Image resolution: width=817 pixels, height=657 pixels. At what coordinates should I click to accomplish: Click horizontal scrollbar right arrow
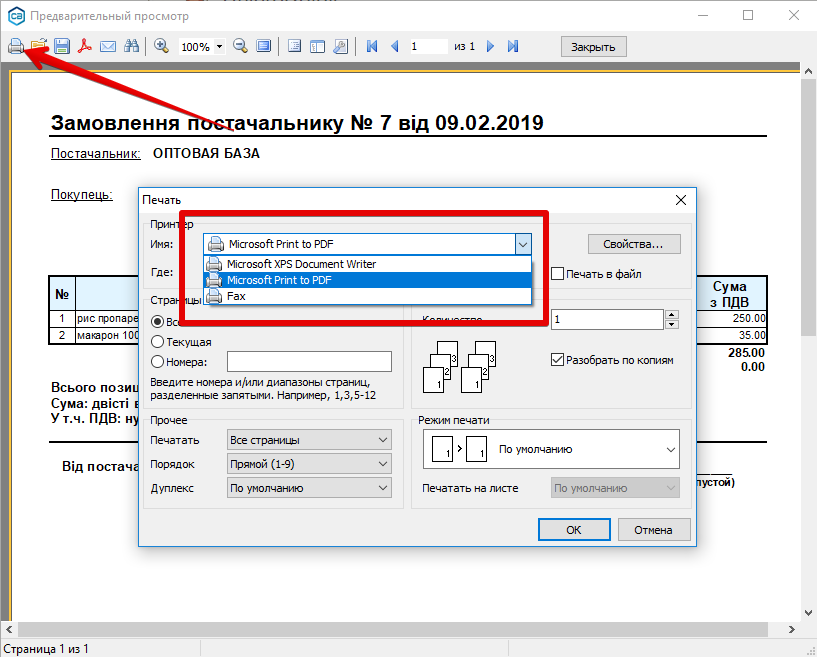click(x=792, y=629)
